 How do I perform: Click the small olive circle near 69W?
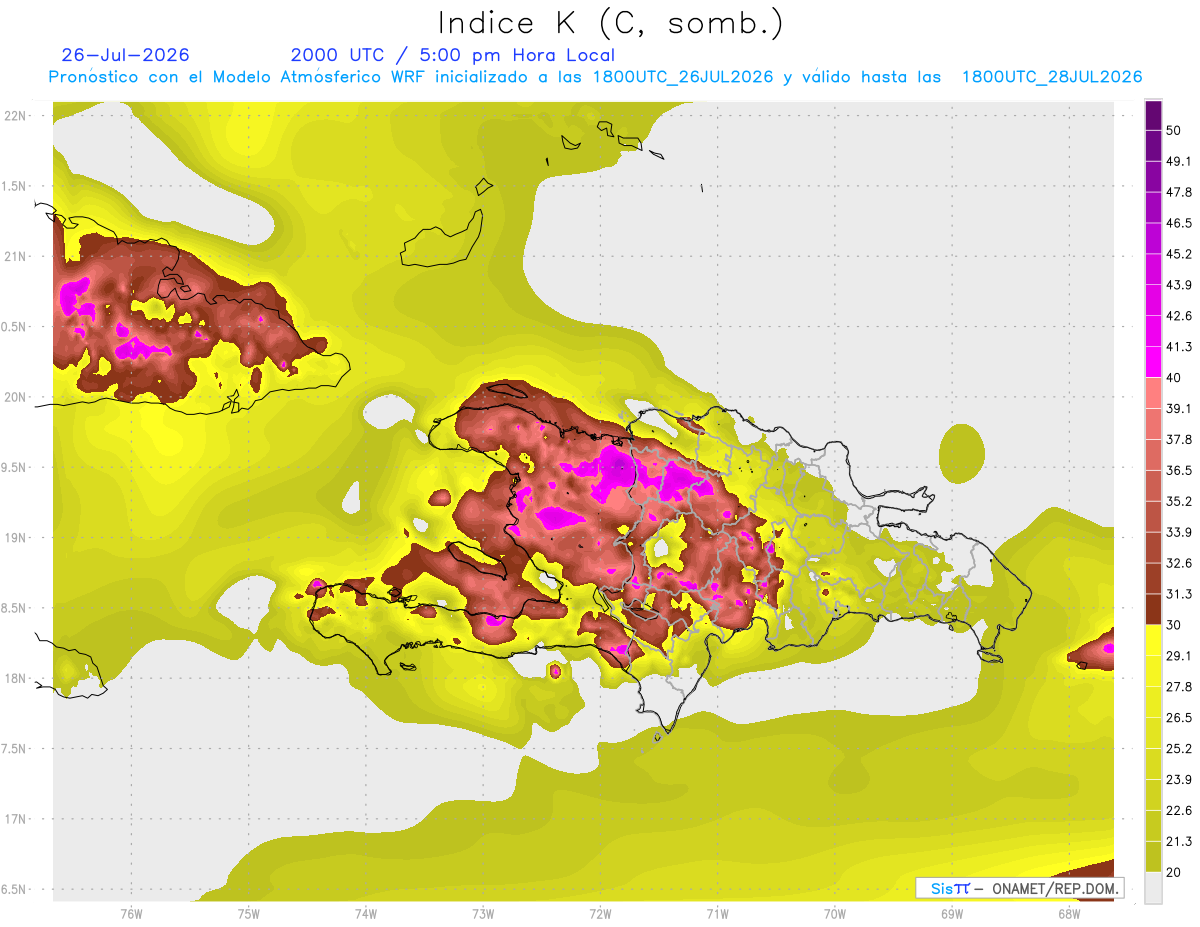click(x=962, y=452)
